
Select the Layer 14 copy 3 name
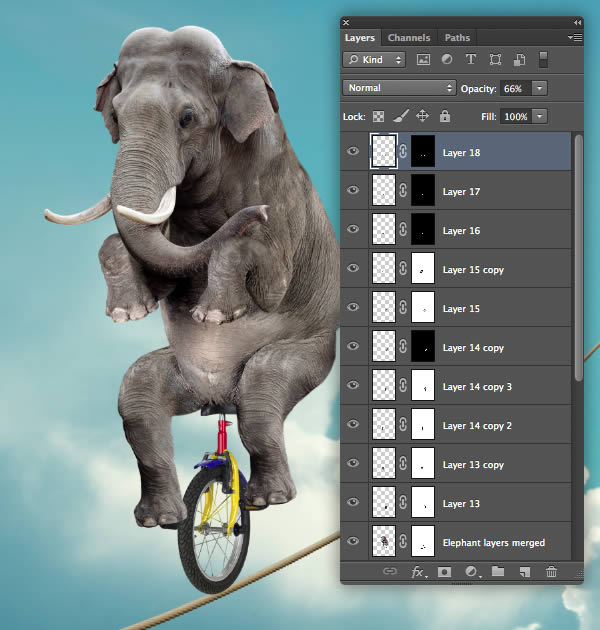477,387
